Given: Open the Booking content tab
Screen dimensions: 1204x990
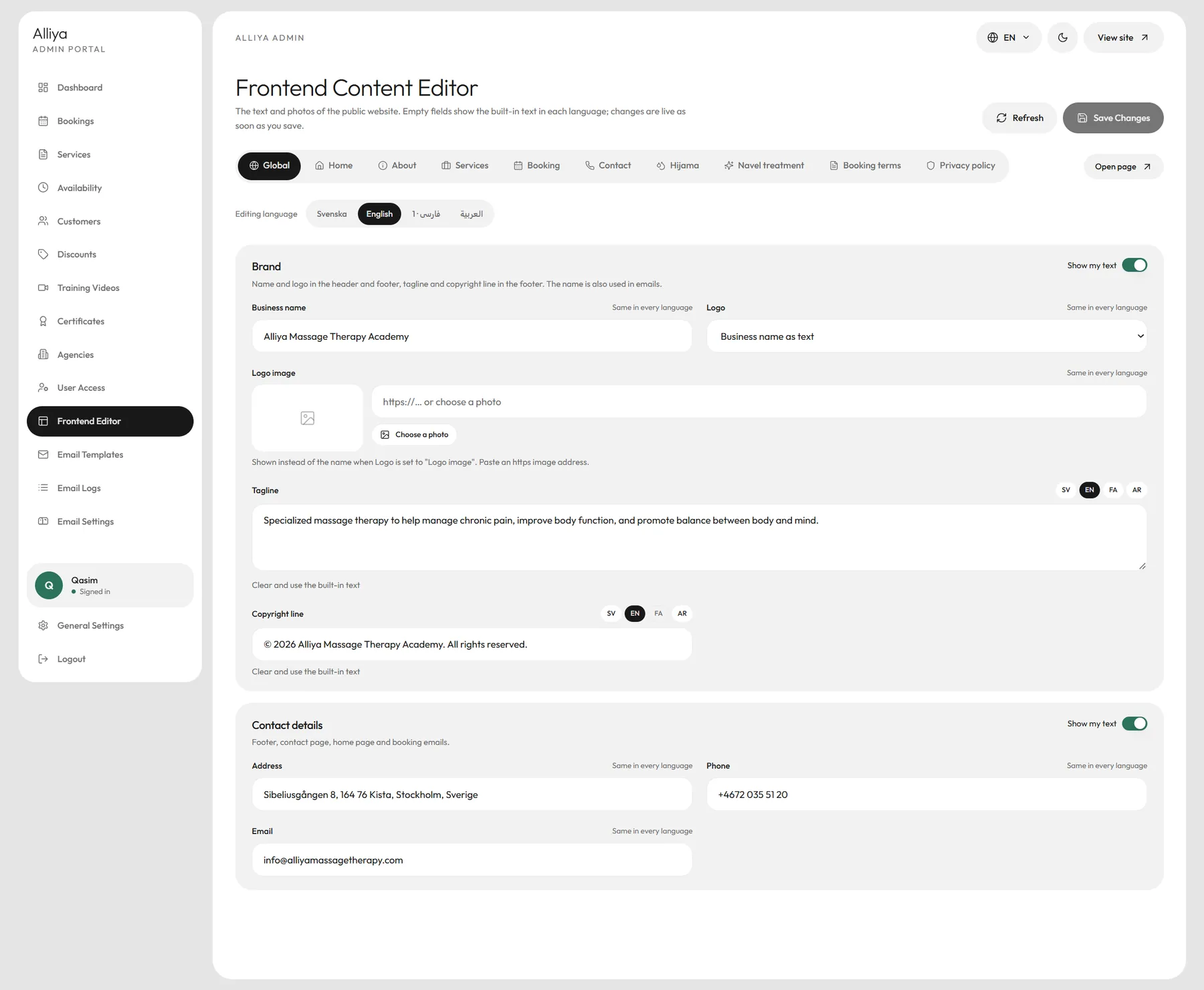Looking at the screenshot, I should point(536,166).
